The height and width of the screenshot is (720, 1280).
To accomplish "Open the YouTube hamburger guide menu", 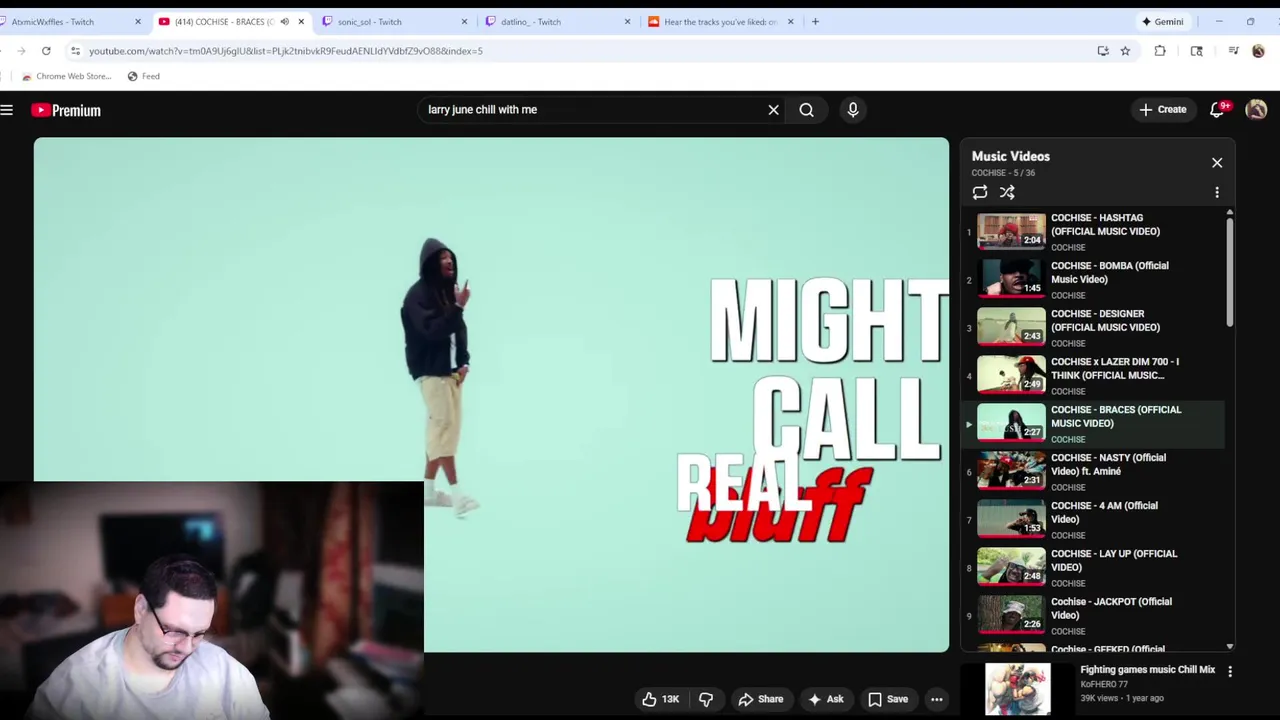I will point(7,110).
